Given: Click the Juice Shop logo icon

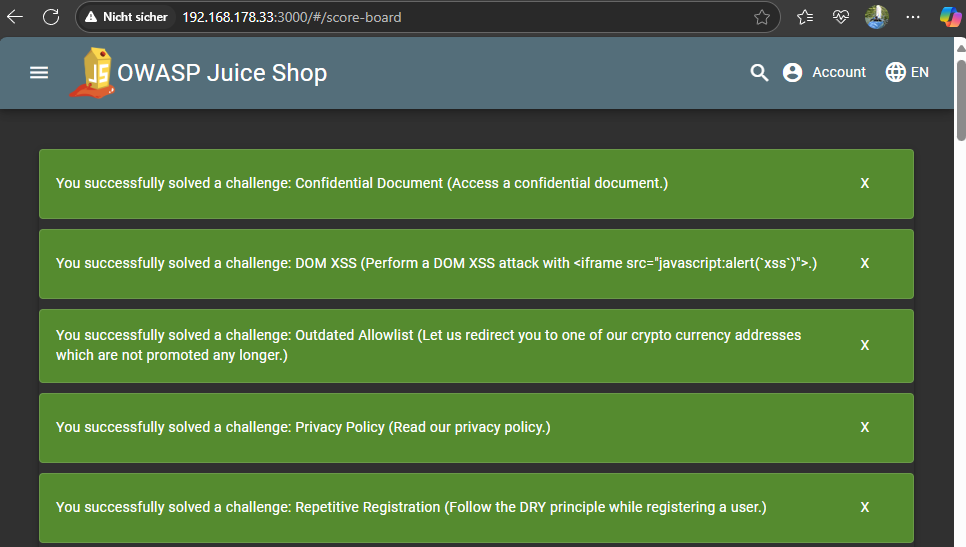Looking at the screenshot, I should [92, 72].
